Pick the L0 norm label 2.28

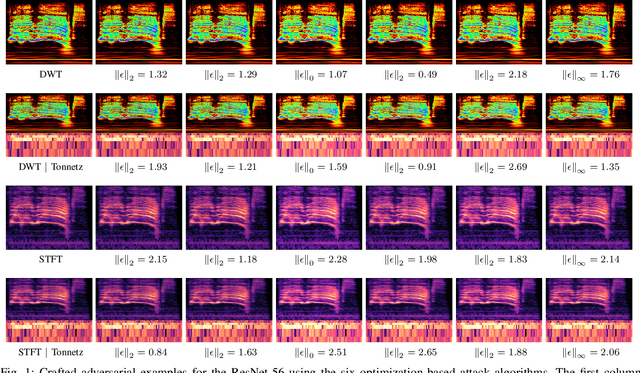[x=321, y=260]
